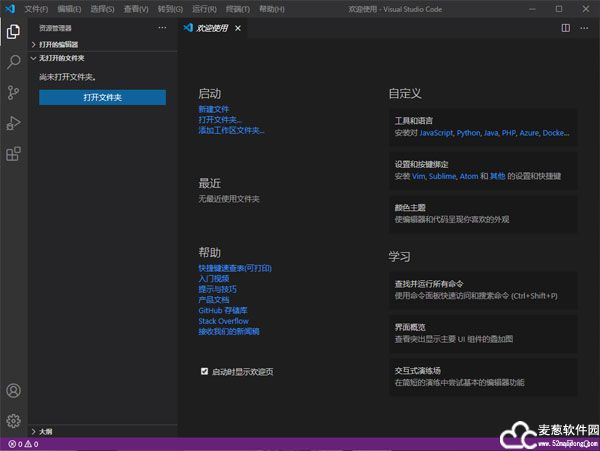Open the Search view icon

tap(13, 62)
